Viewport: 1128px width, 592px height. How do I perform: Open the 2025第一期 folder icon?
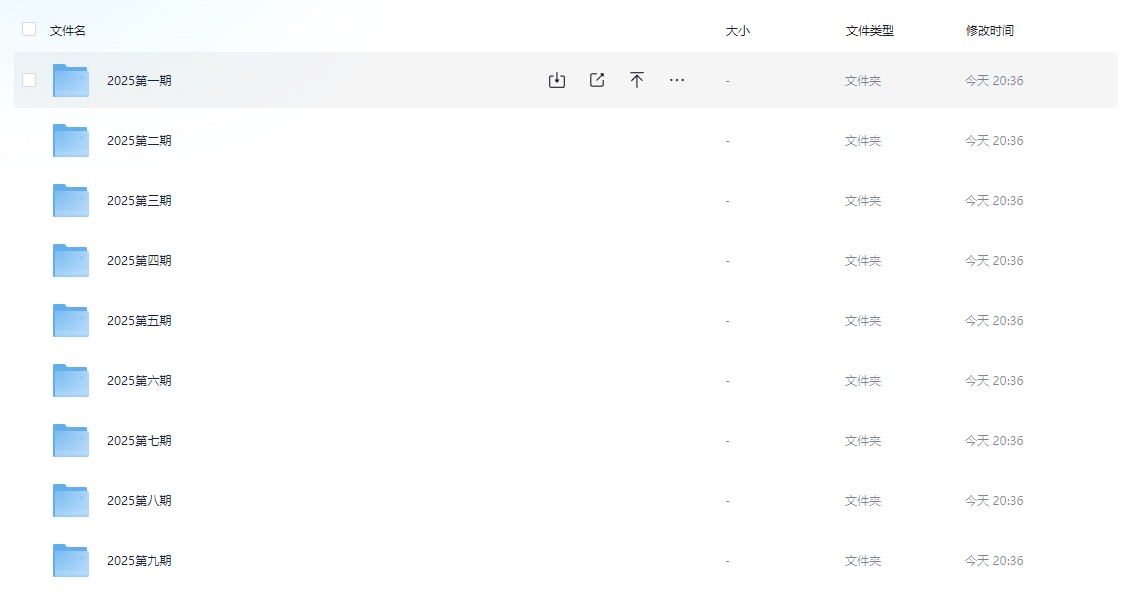pyautogui.click(x=70, y=81)
